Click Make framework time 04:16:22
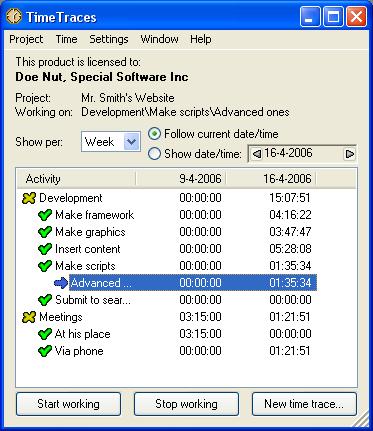 coord(290,215)
